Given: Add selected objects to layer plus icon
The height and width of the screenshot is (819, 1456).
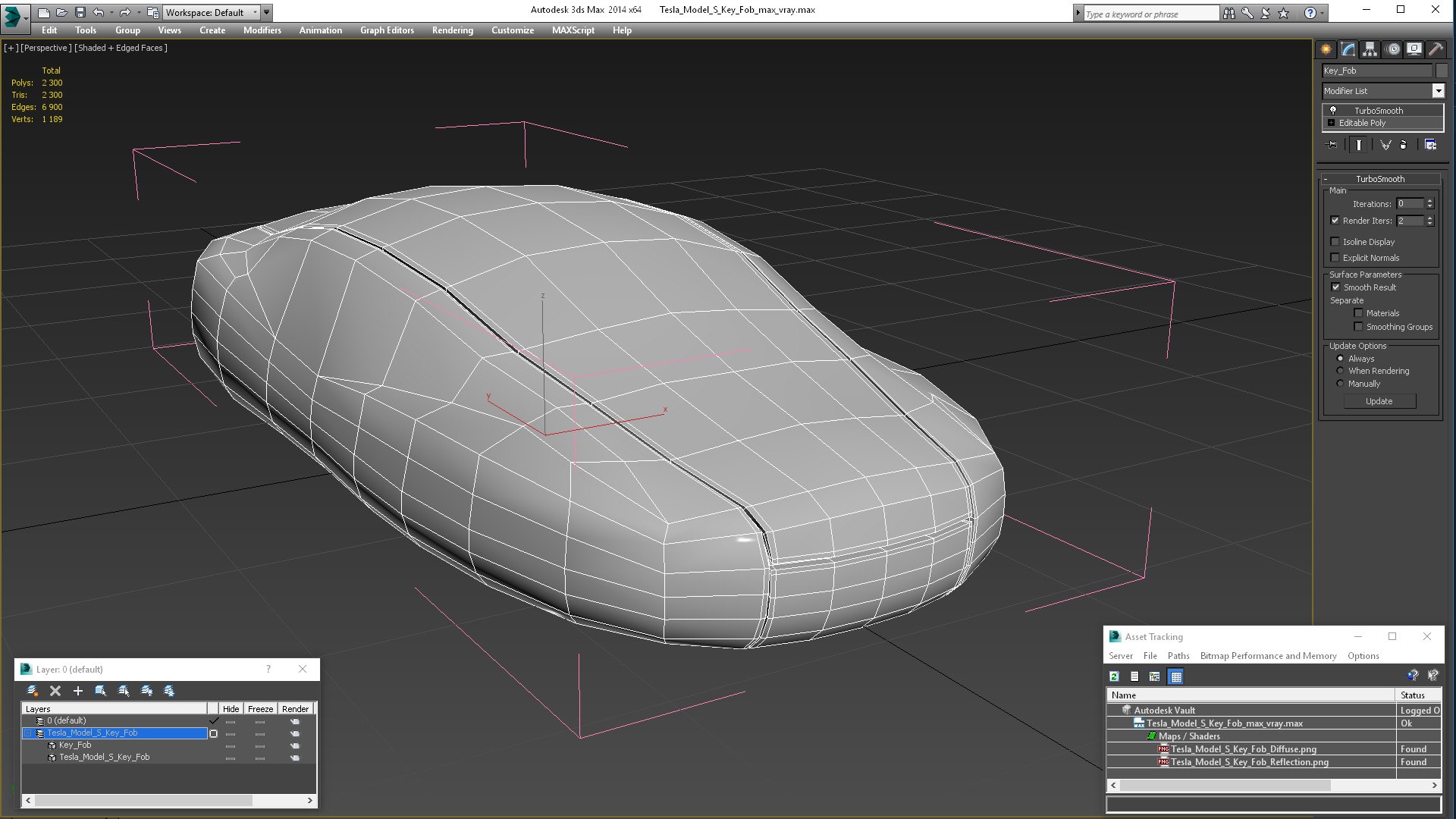Looking at the screenshot, I should click(x=77, y=691).
